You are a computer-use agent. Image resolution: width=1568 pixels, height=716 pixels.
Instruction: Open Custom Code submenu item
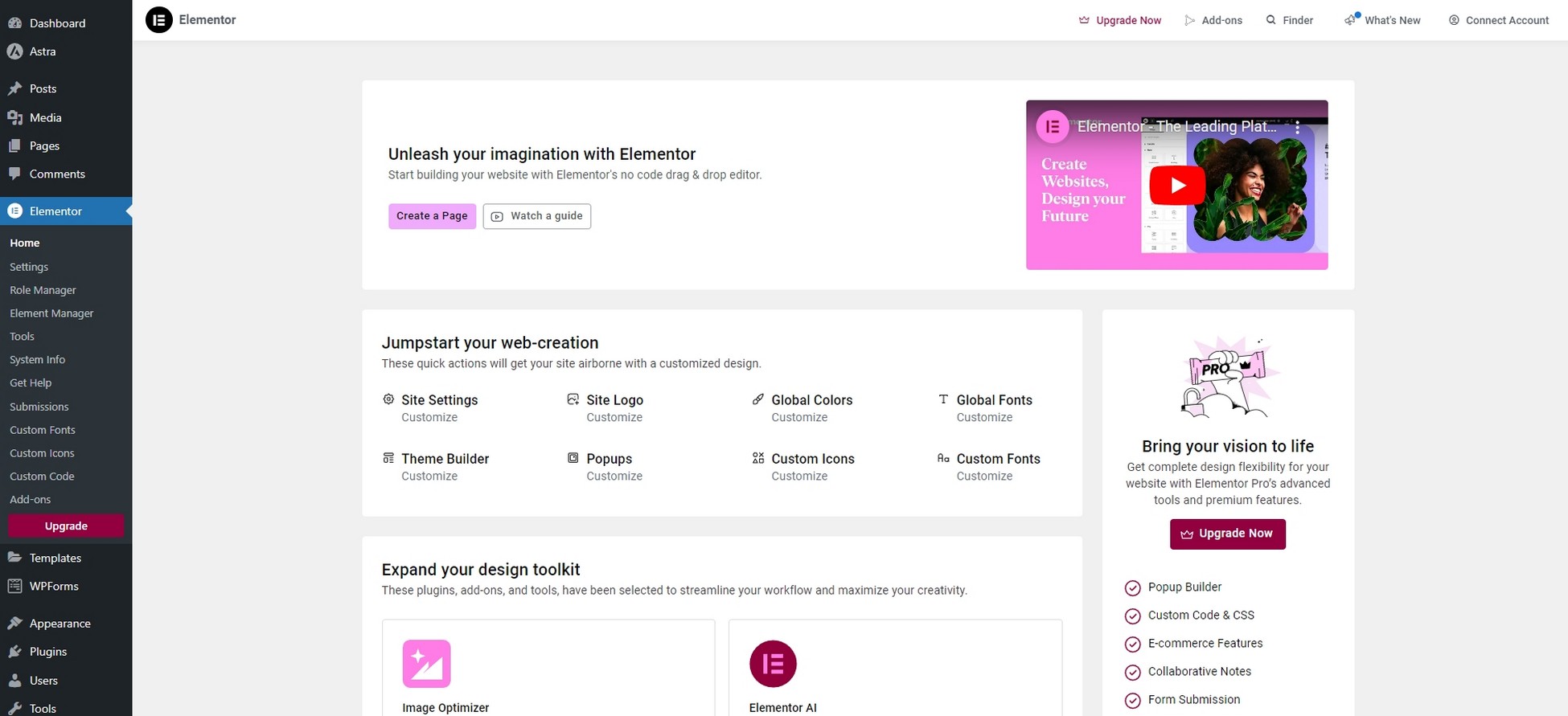[x=42, y=477]
